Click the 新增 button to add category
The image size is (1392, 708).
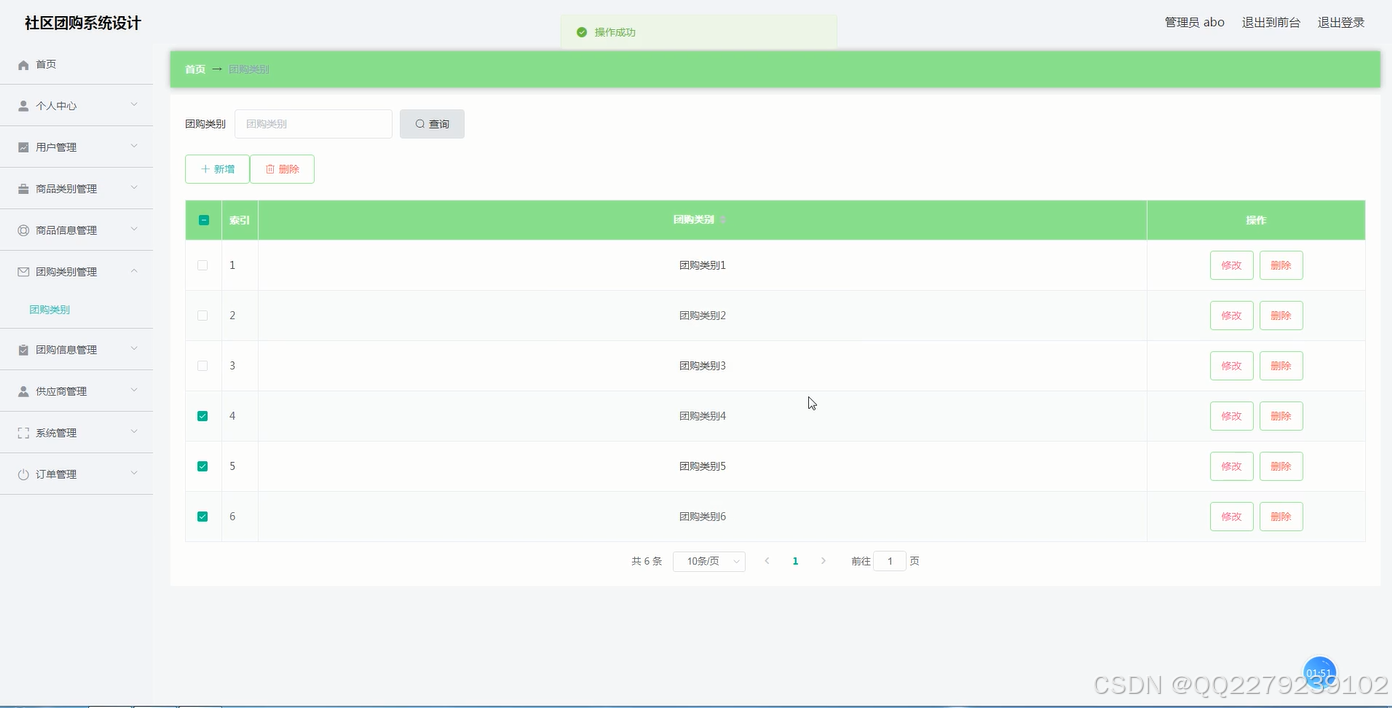[x=217, y=169]
